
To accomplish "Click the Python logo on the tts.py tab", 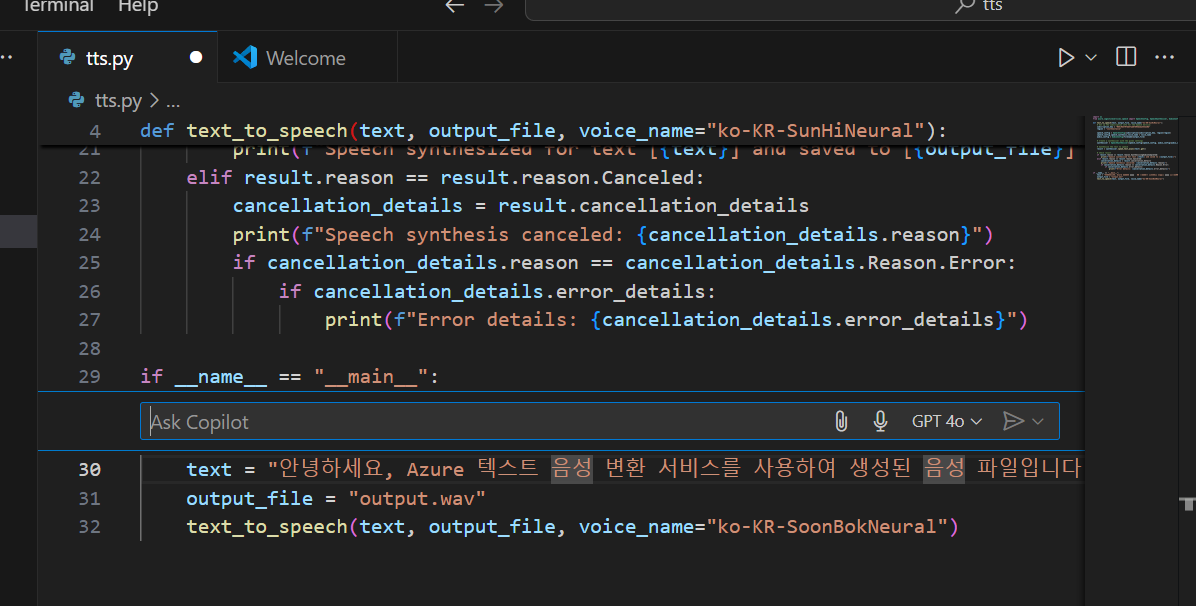I will [x=66, y=57].
